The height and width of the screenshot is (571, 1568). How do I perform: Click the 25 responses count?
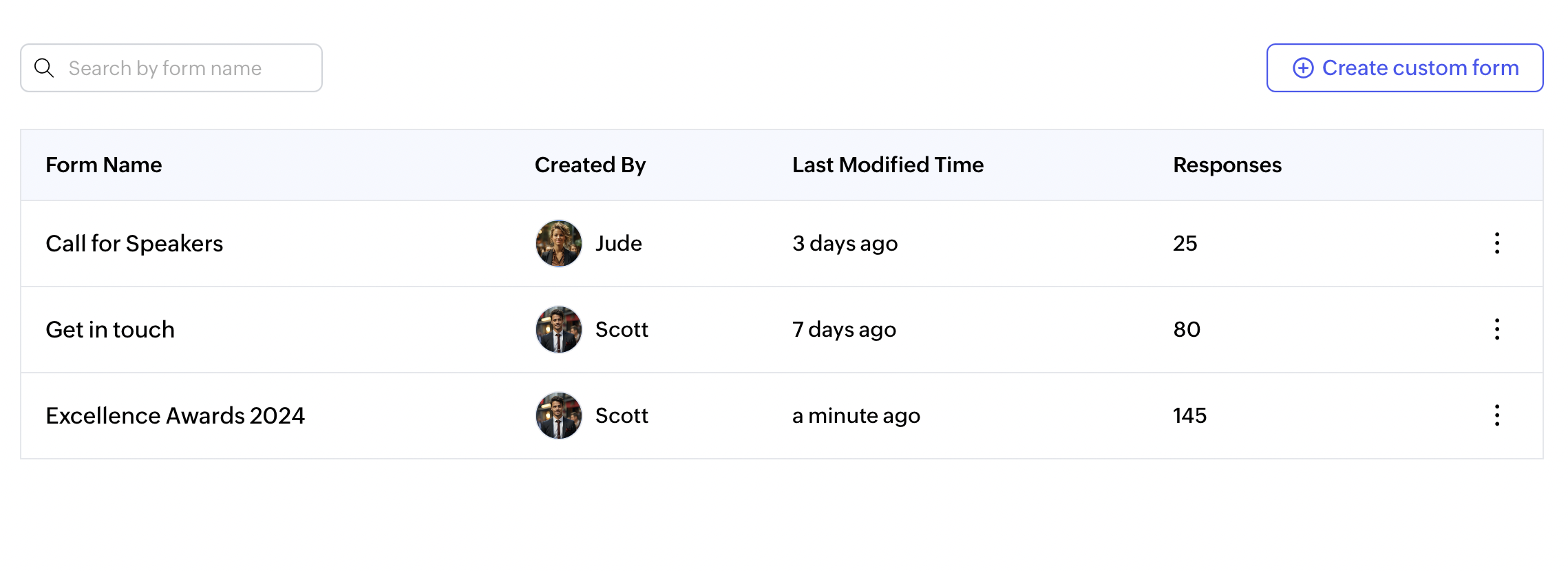click(x=1185, y=244)
